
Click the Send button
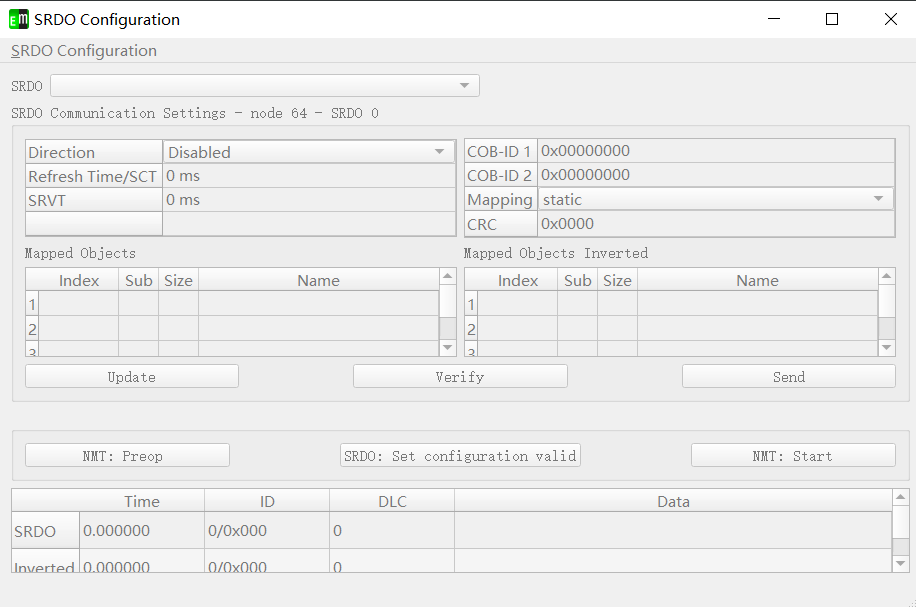pos(789,376)
